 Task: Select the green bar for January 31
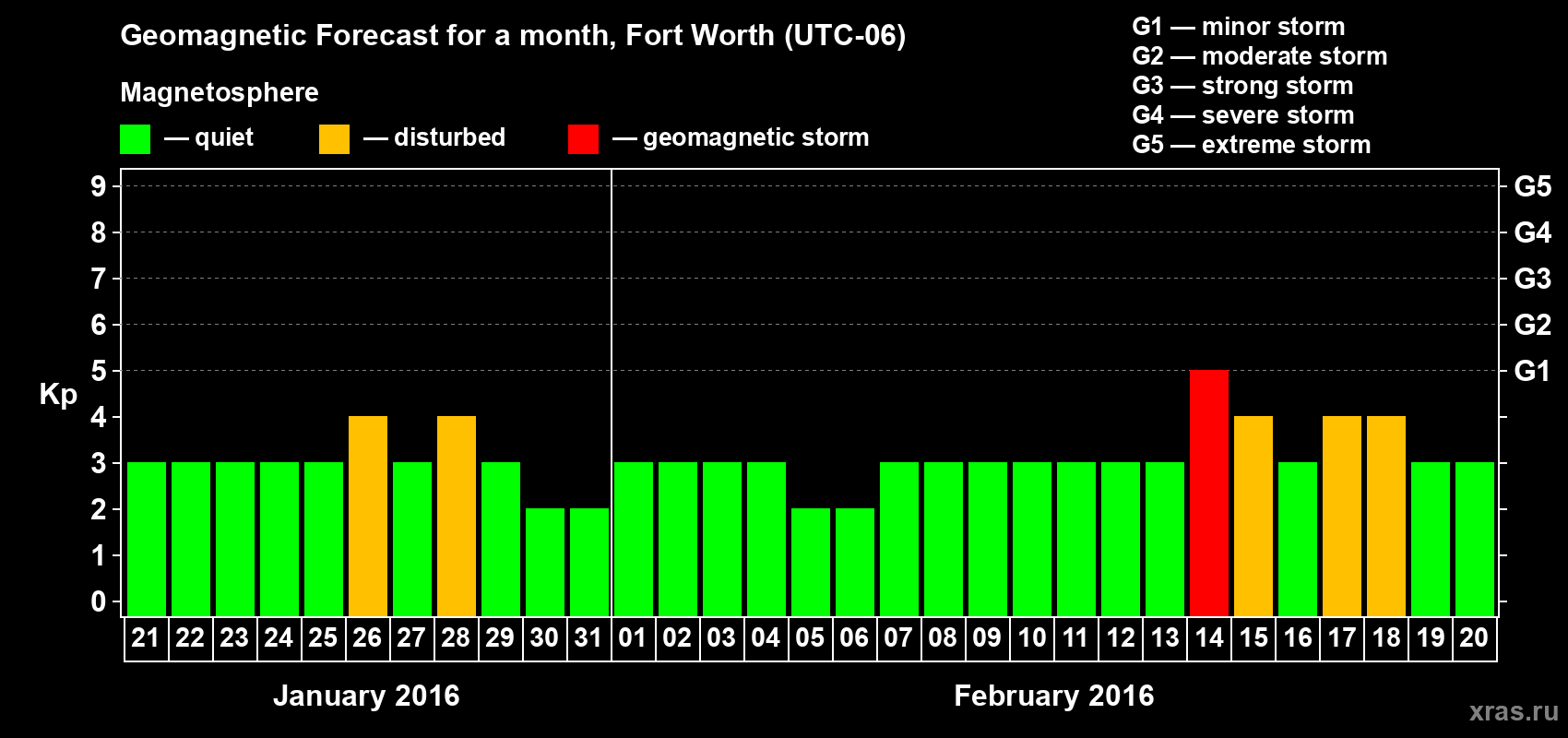(589, 562)
